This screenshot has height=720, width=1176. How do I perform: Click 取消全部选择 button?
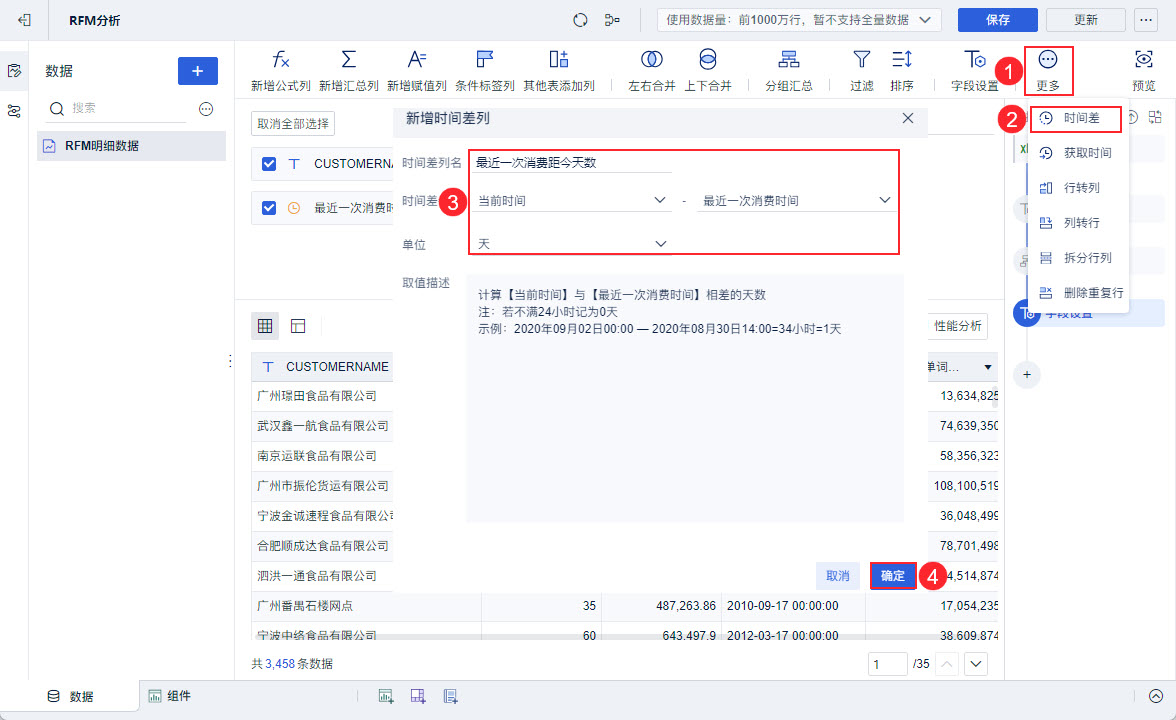292,124
